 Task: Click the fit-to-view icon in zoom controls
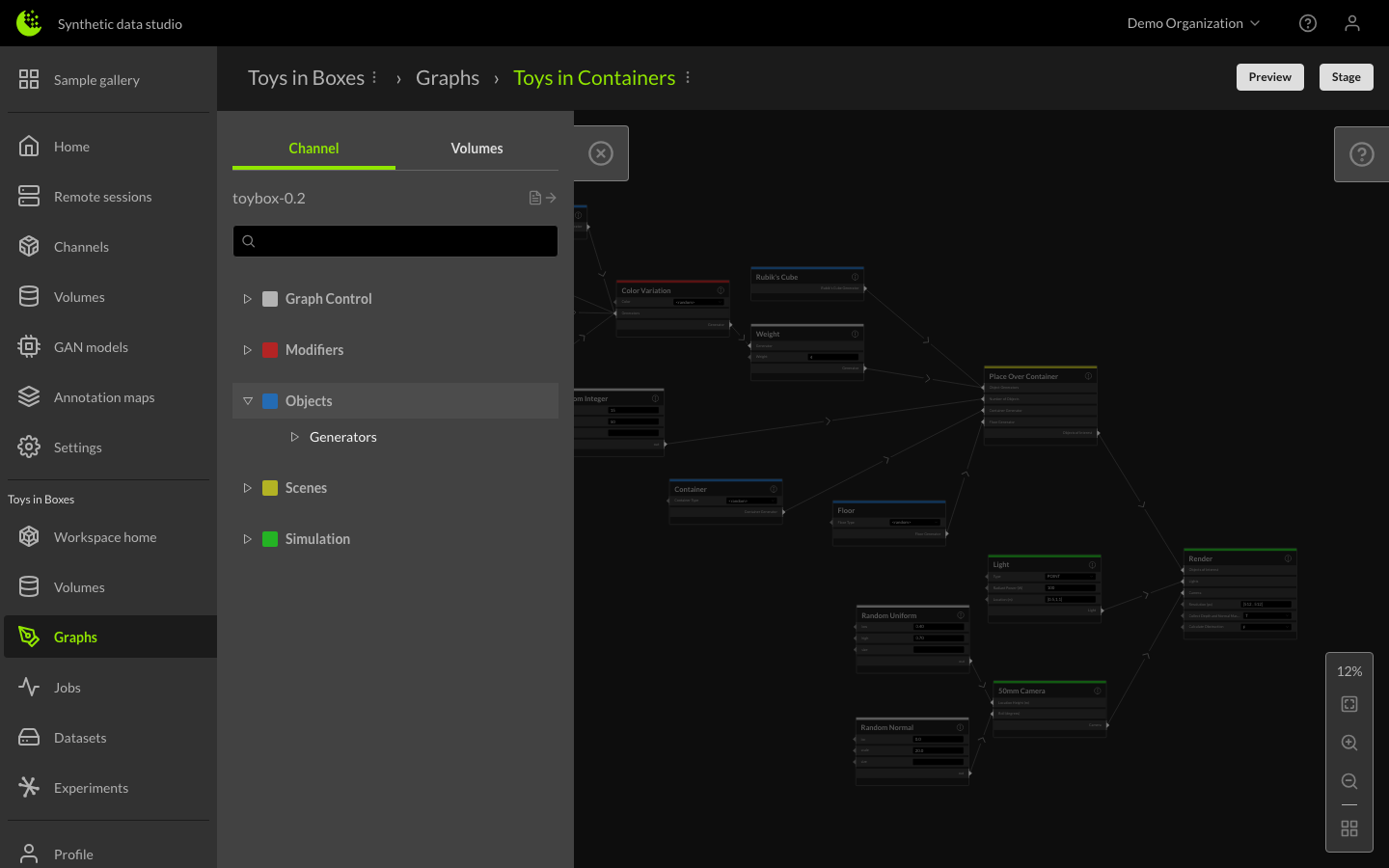[1348, 703]
